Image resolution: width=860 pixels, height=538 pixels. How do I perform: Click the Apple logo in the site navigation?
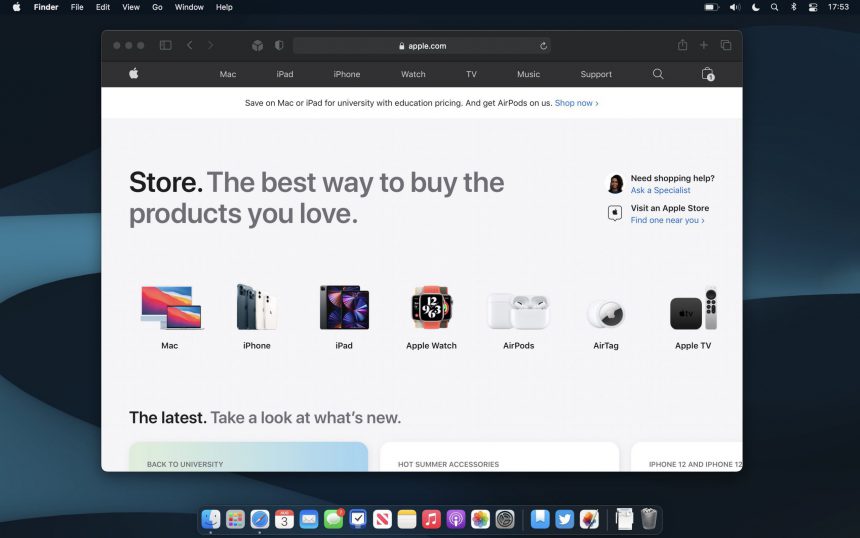[133, 73]
